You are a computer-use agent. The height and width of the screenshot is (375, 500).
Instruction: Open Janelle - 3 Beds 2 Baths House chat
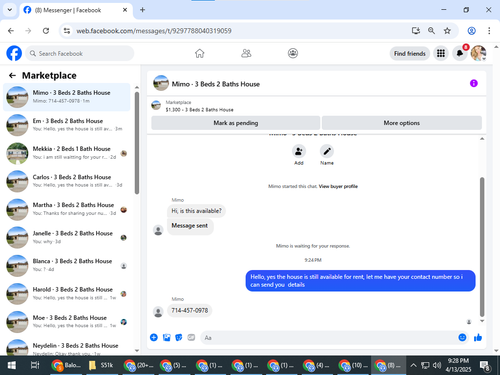coord(67,237)
